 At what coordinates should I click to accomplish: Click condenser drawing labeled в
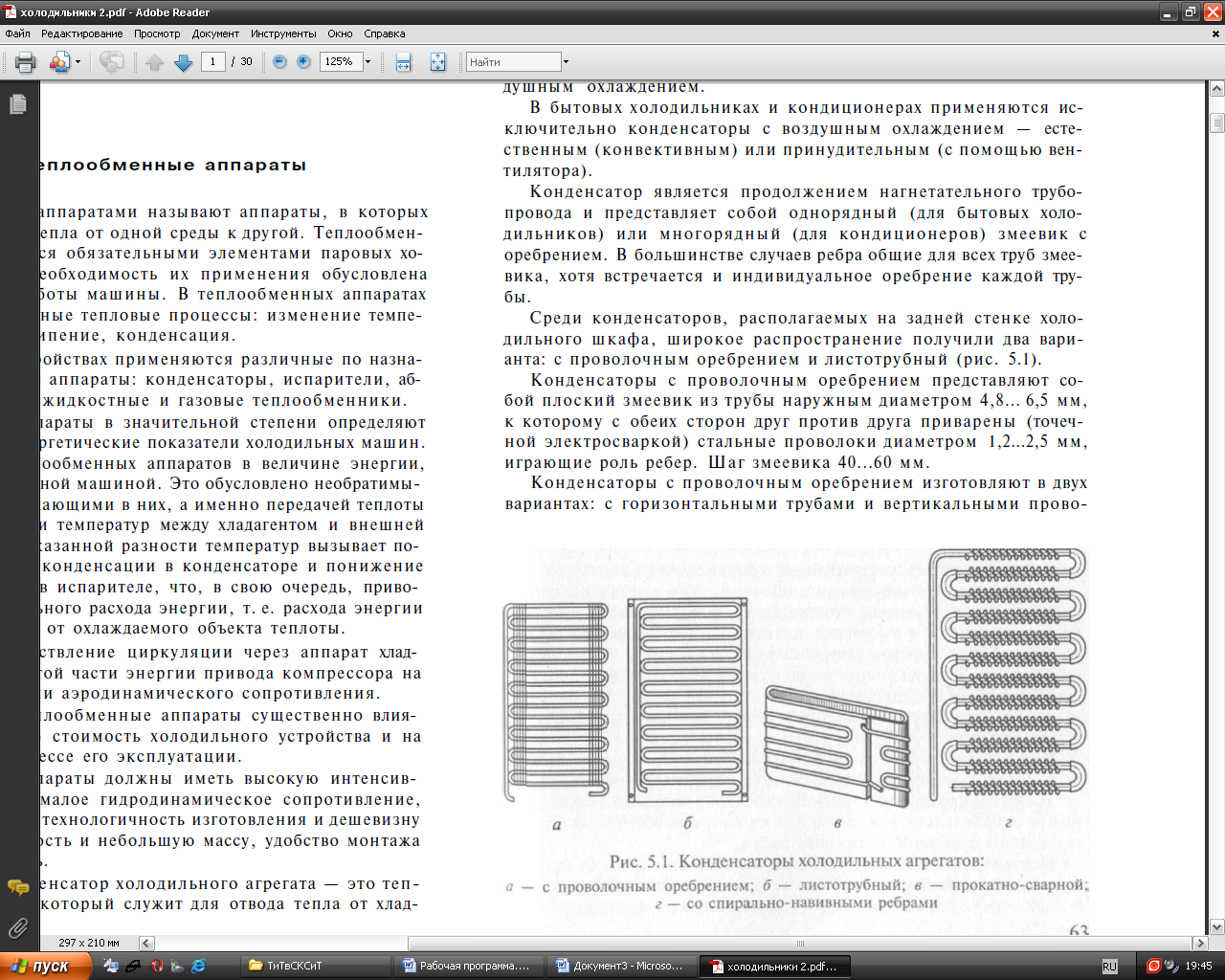click(837, 746)
